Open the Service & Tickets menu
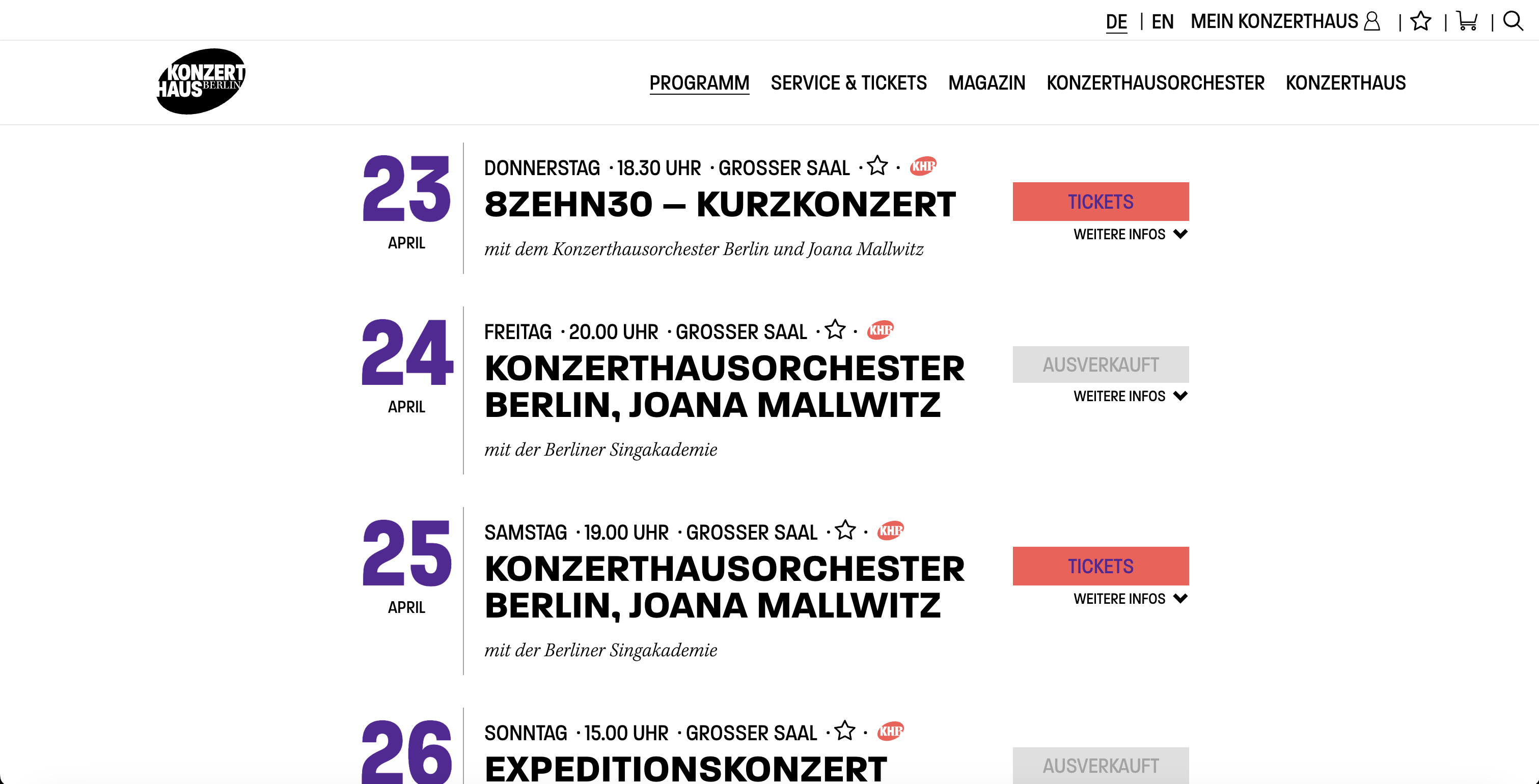The width and height of the screenshot is (1539, 784). (x=848, y=82)
